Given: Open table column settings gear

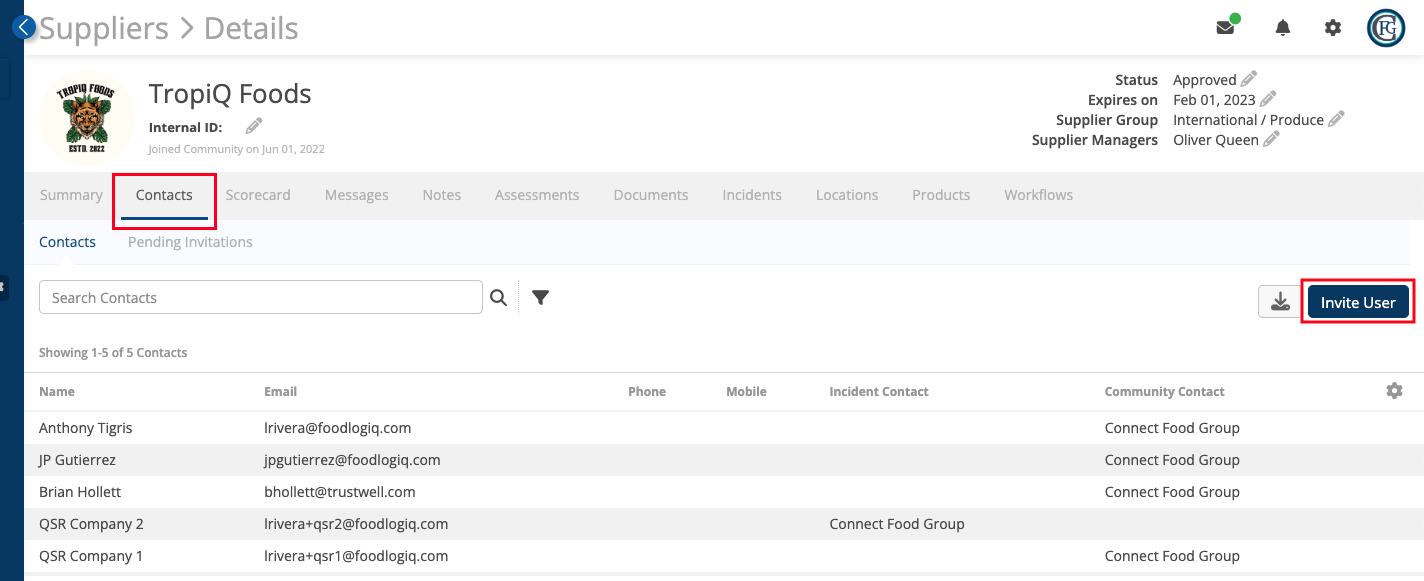Looking at the screenshot, I should [1395, 391].
